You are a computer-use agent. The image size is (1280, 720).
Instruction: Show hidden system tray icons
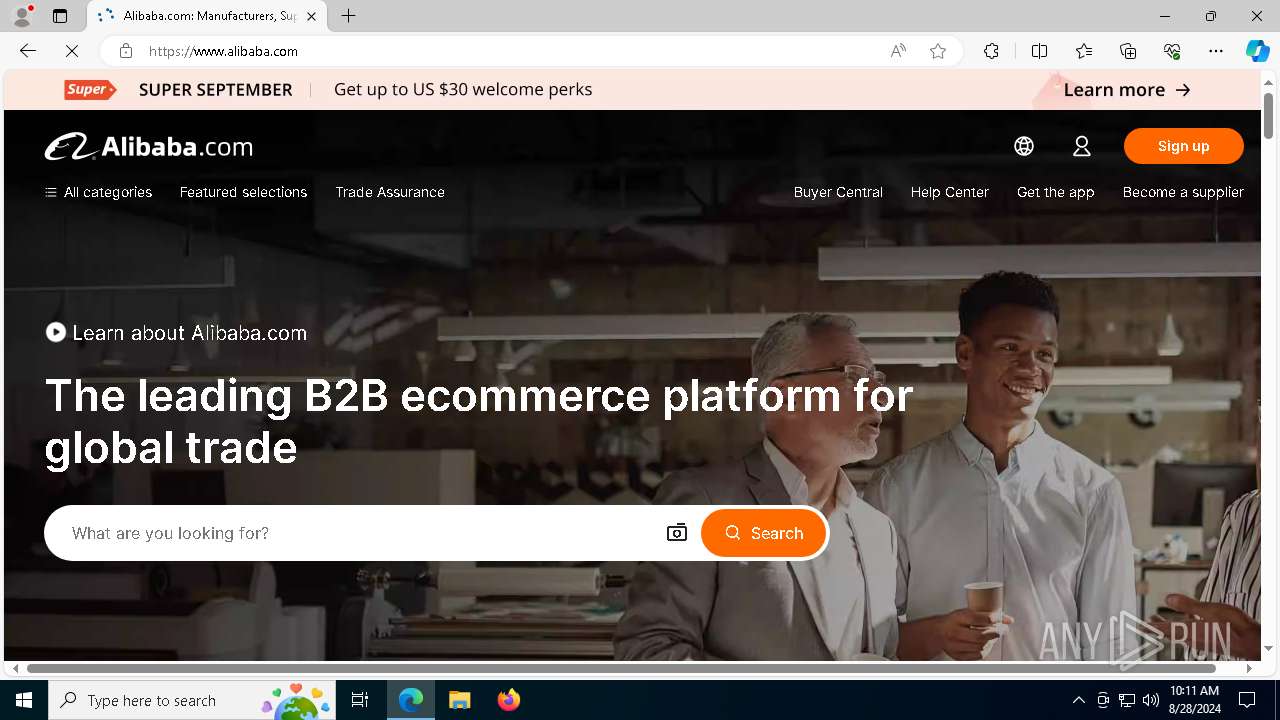[1078, 700]
